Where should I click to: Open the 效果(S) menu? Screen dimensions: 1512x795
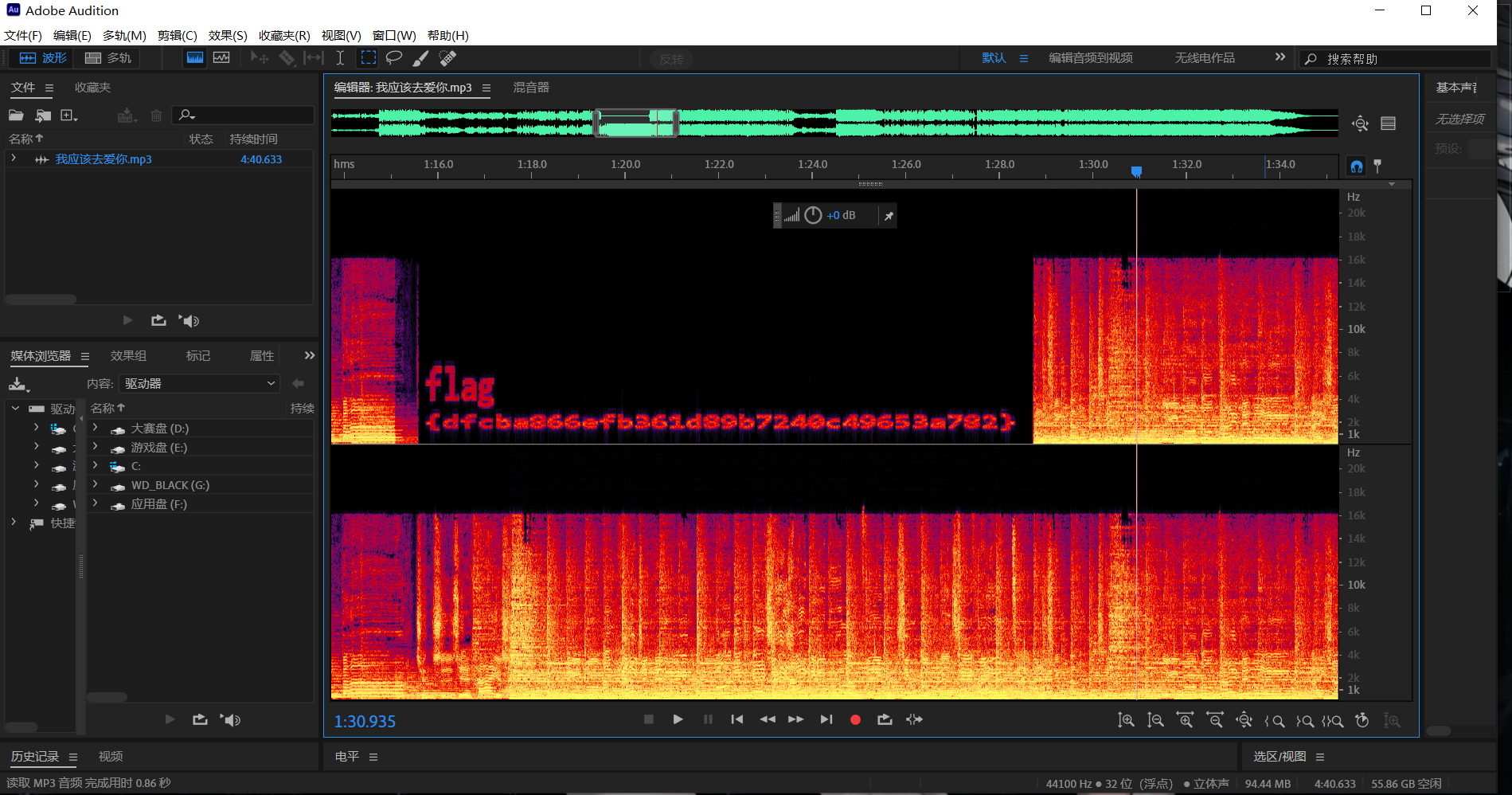click(228, 35)
